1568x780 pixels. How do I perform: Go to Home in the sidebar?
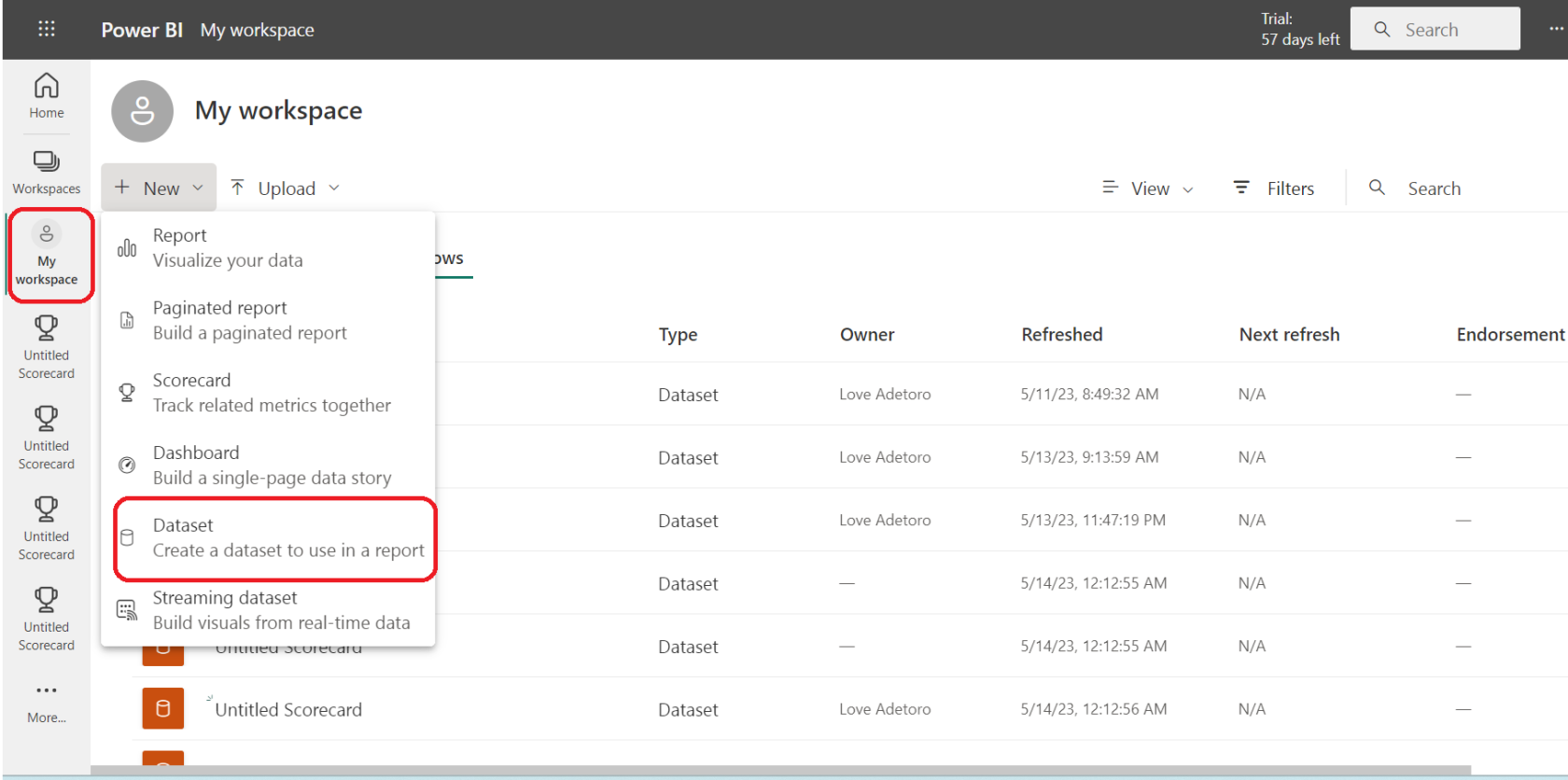click(47, 96)
